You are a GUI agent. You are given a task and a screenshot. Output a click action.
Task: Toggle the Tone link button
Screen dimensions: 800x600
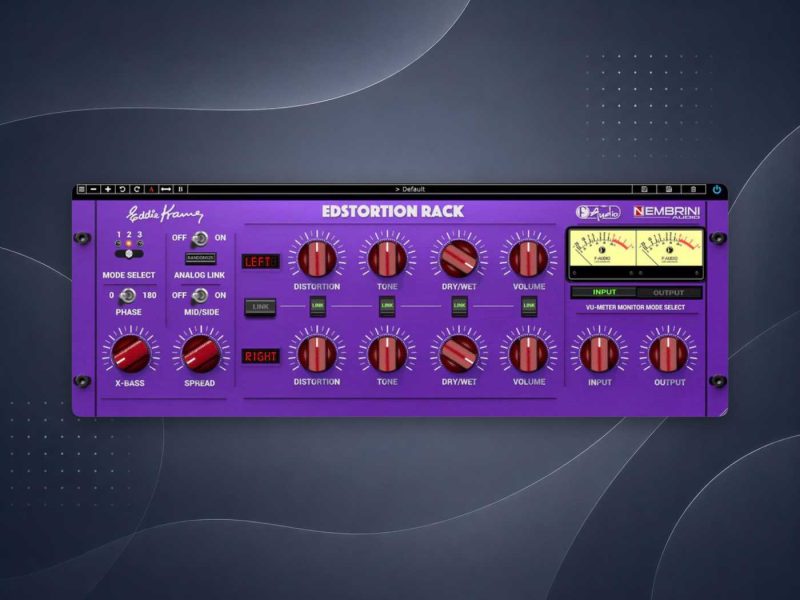387,306
